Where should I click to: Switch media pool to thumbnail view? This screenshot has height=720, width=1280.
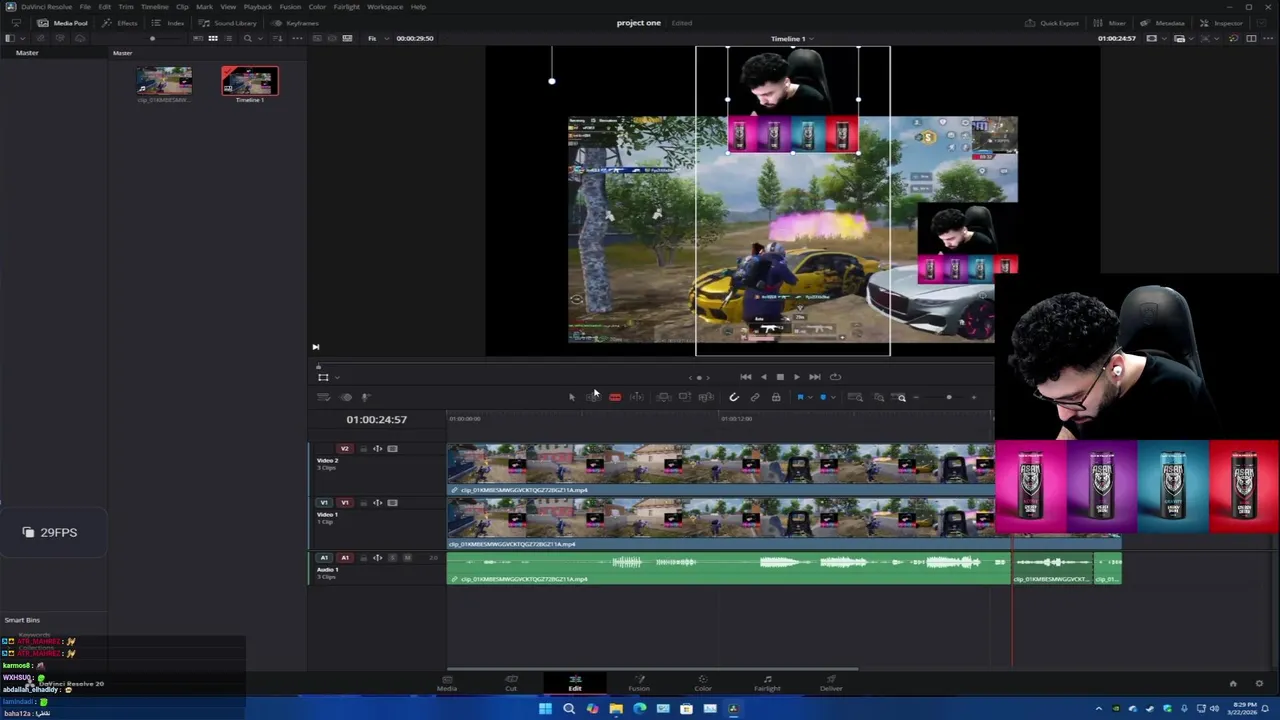click(212, 38)
